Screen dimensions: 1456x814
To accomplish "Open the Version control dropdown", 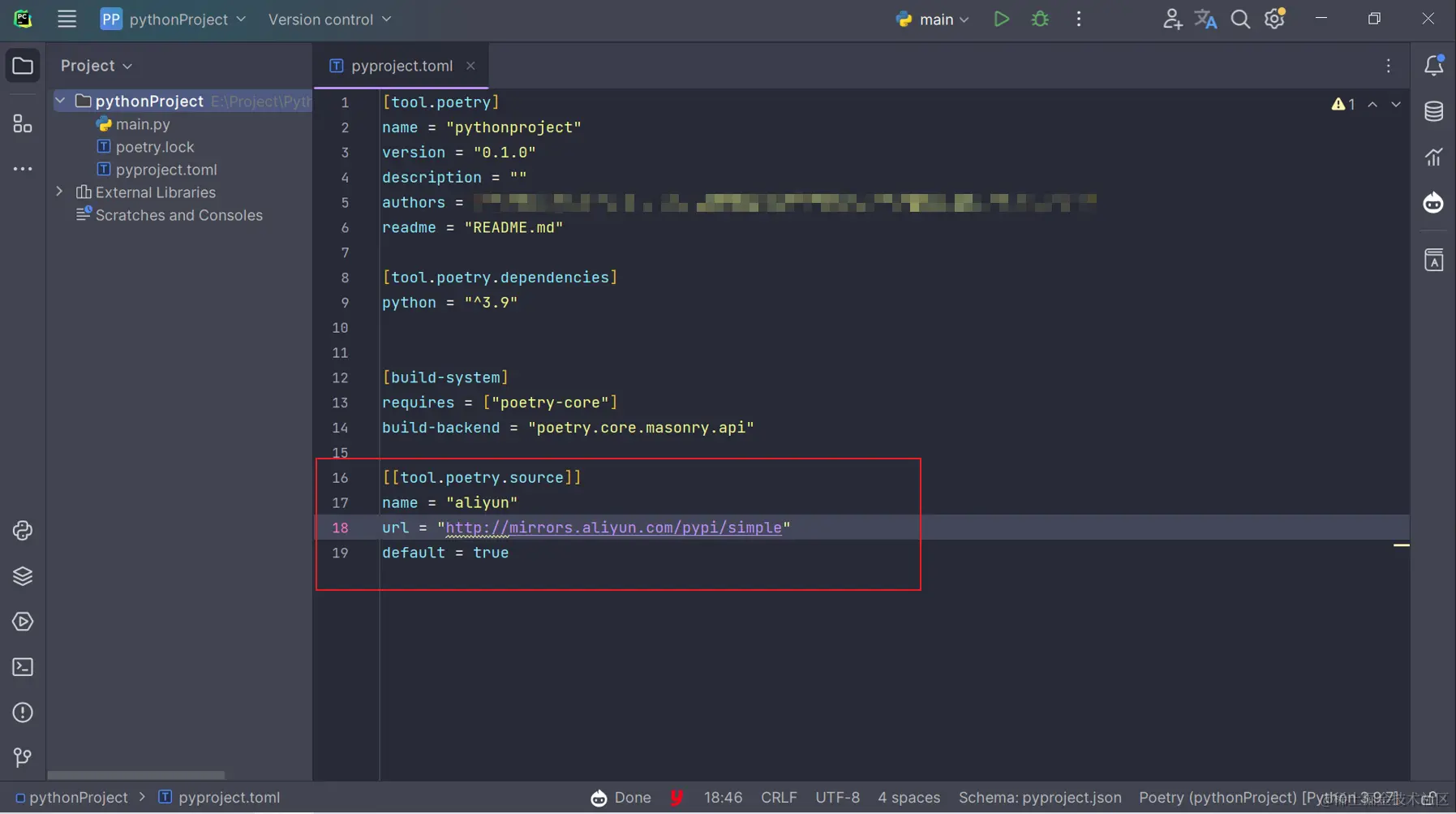I will [x=329, y=19].
